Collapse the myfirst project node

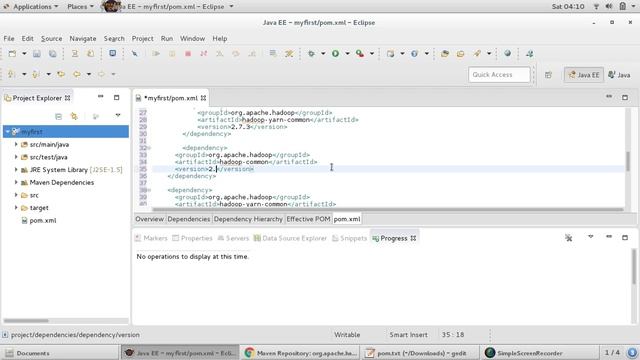(7, 131)
